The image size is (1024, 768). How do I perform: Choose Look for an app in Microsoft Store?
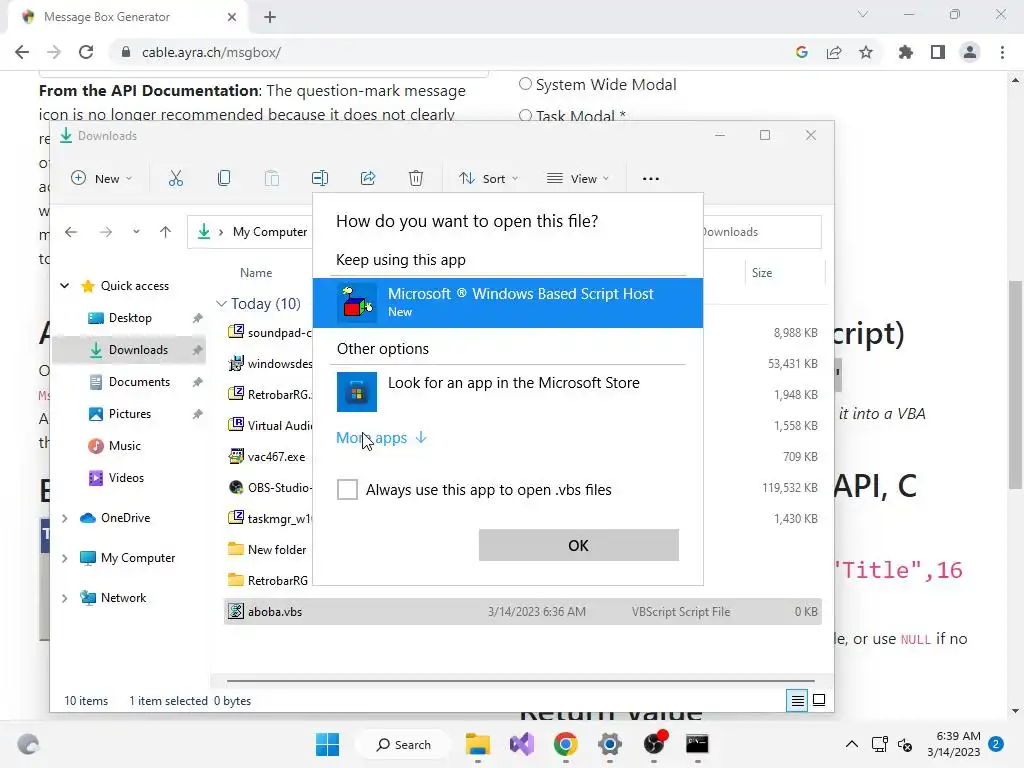click(x=507, y=392)
